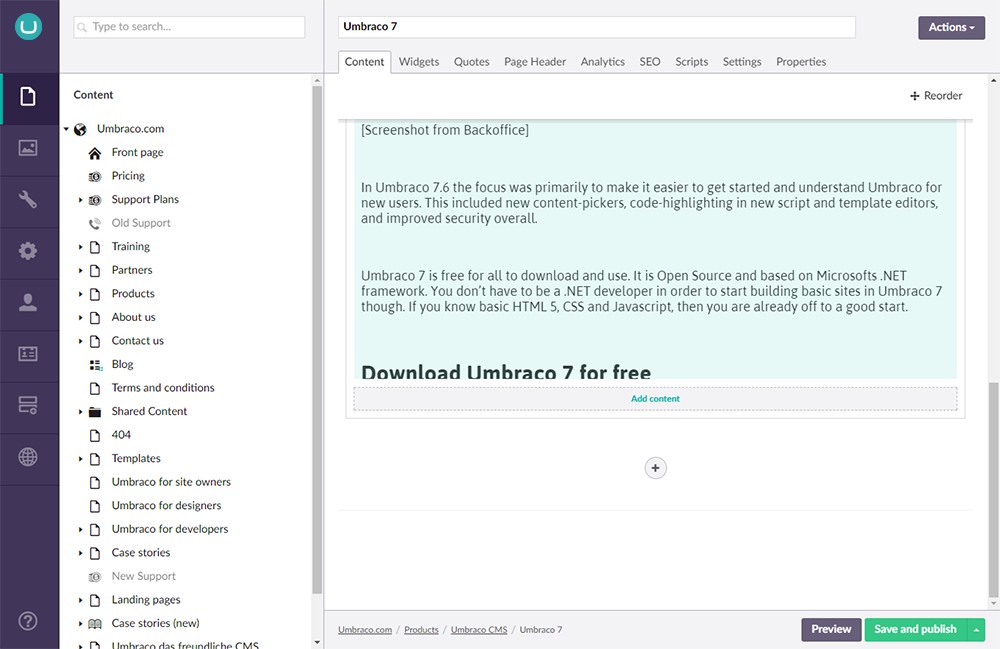Open the Actions dropdown menu

point(951,27)
